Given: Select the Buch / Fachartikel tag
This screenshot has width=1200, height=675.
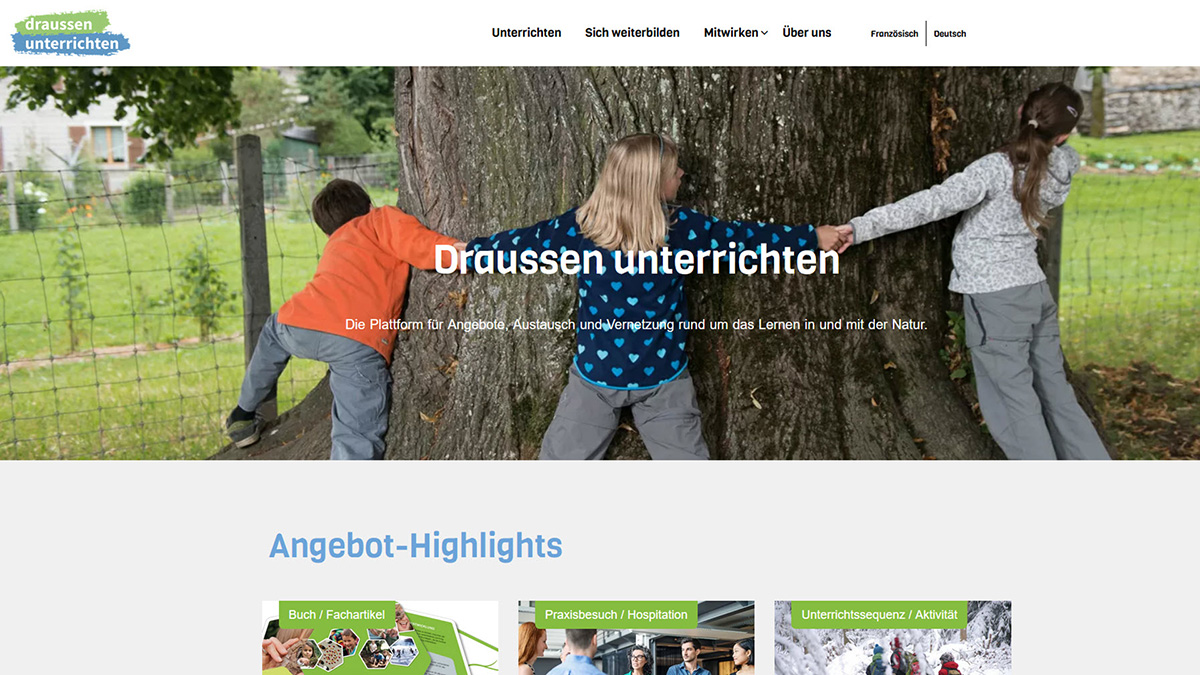Looking at the screenshot, I should coord(336,614).
